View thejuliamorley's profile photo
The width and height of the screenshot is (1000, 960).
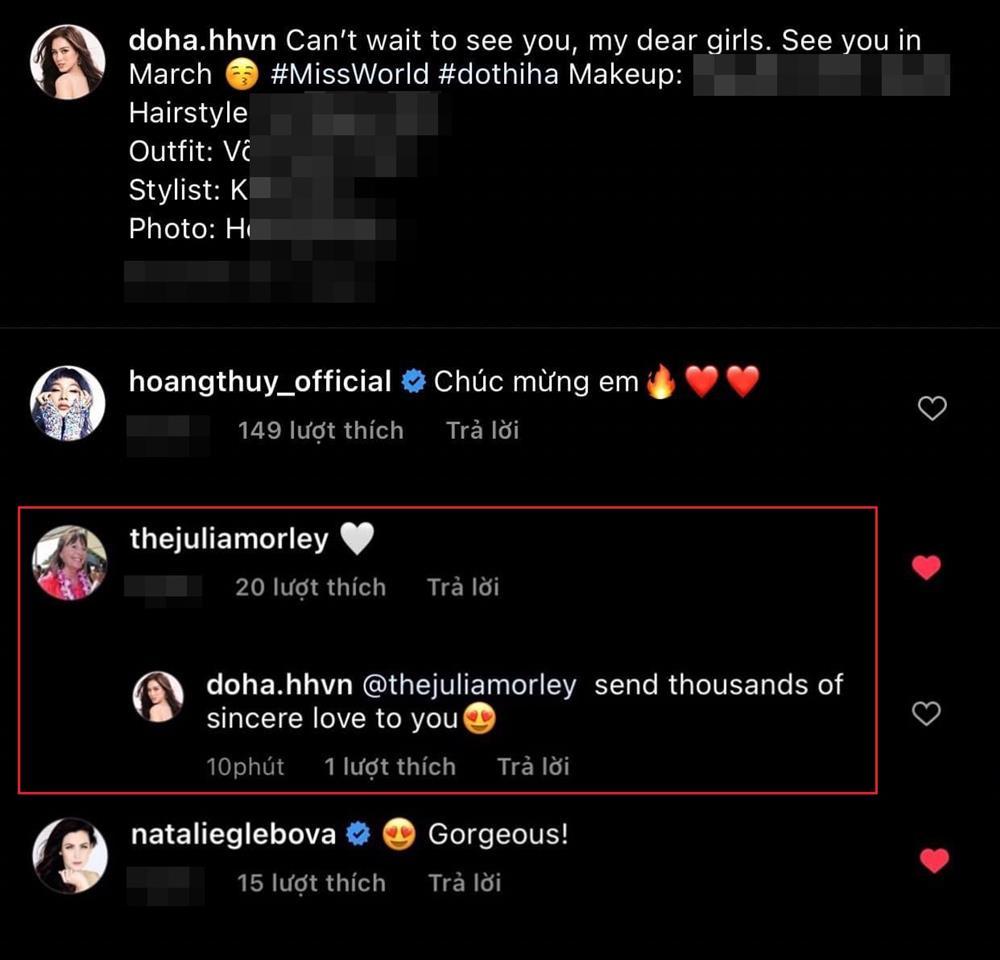tap(68, 562)
